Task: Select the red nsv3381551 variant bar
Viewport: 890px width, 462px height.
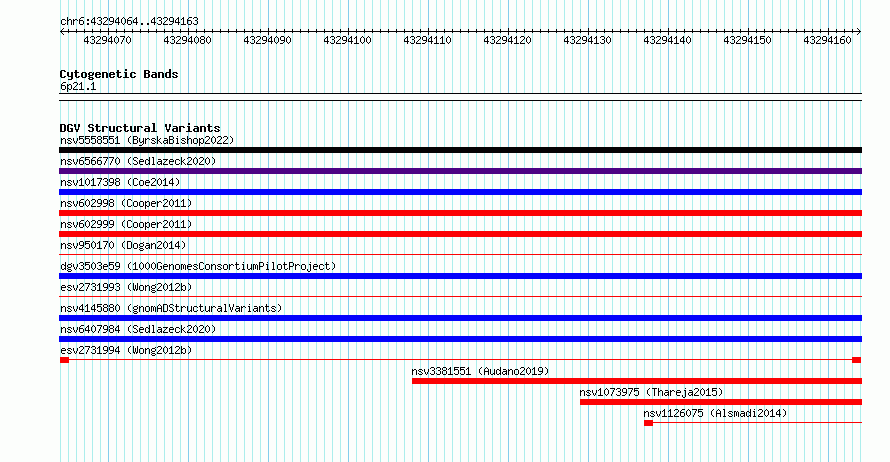Action: coord(637,381)
